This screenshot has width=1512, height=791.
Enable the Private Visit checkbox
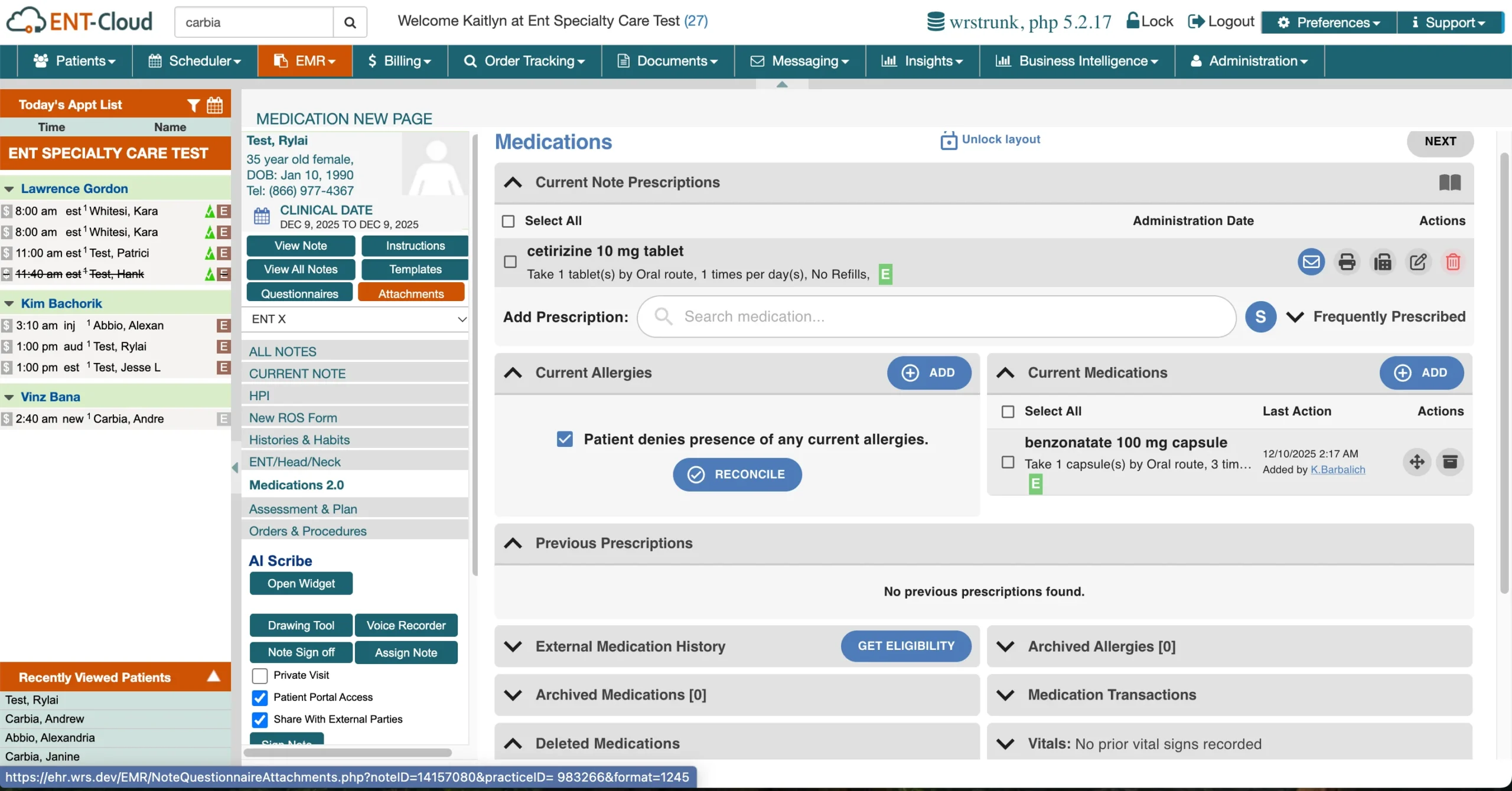coord(260,675)
